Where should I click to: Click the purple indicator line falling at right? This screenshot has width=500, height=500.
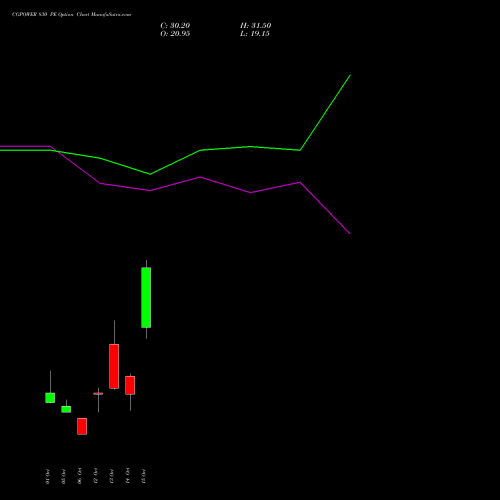pos(325,208)
